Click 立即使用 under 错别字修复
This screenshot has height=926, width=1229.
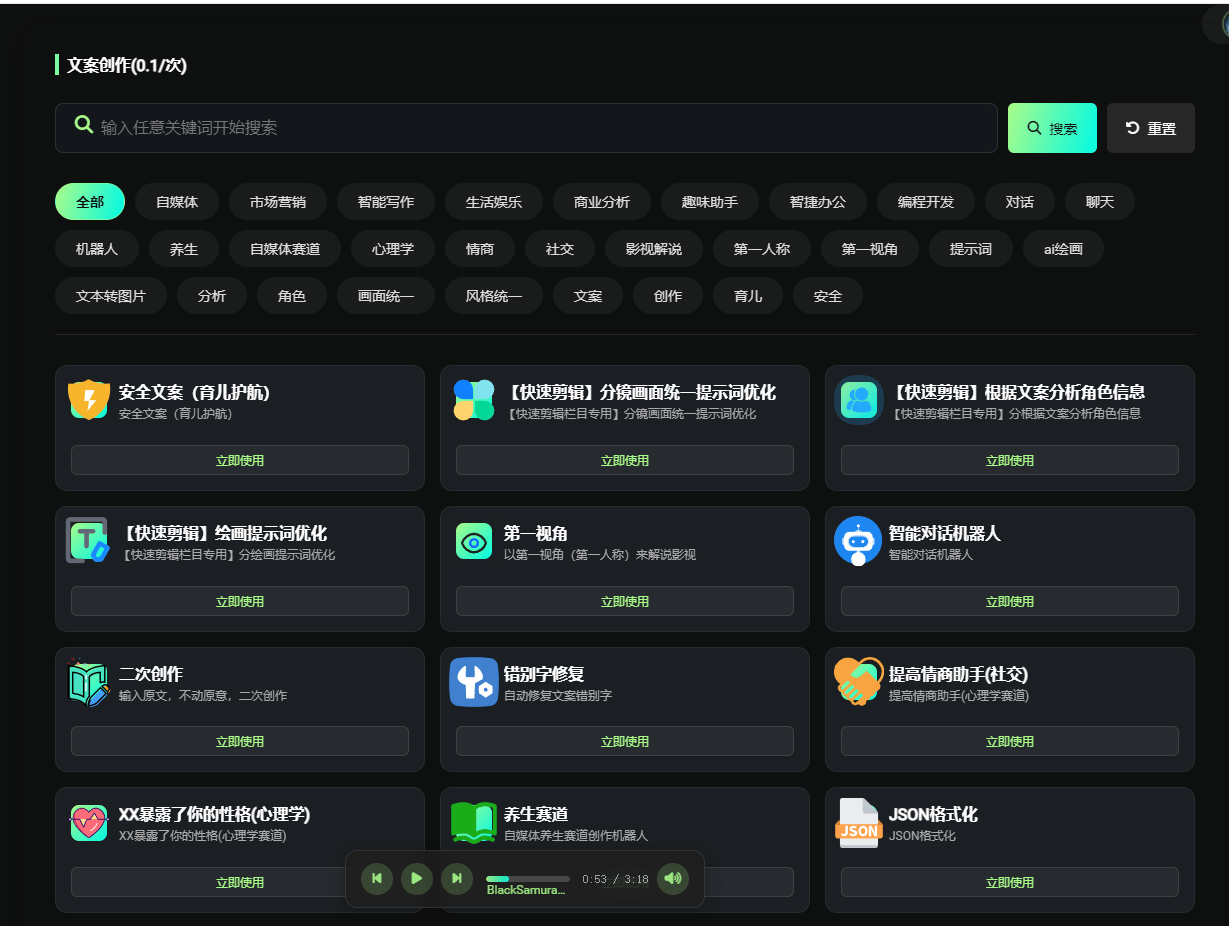tap(624, 741)
